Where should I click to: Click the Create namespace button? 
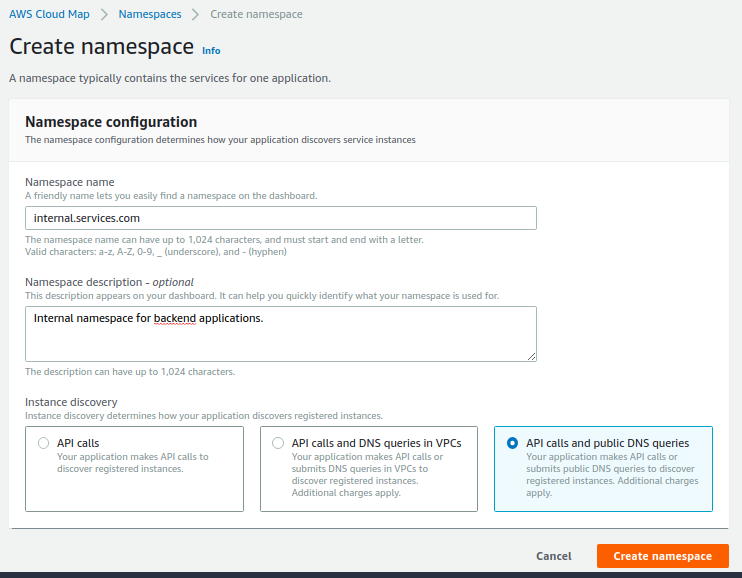coord(662,556)
